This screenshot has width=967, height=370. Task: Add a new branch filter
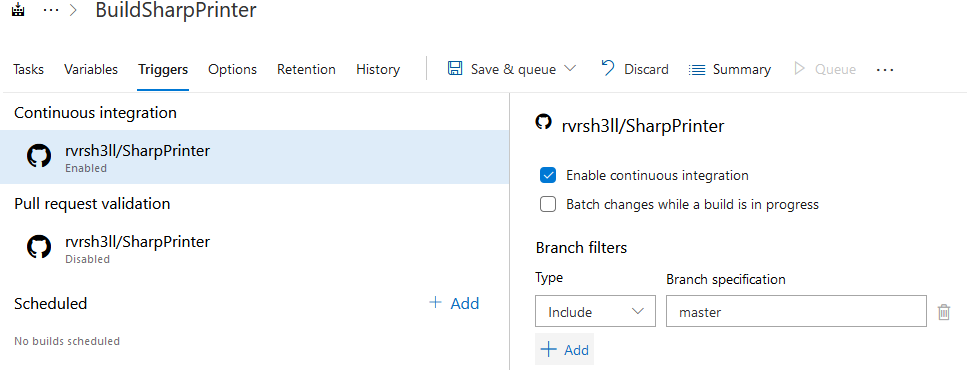pyautogui.click(x=564, y=350)
